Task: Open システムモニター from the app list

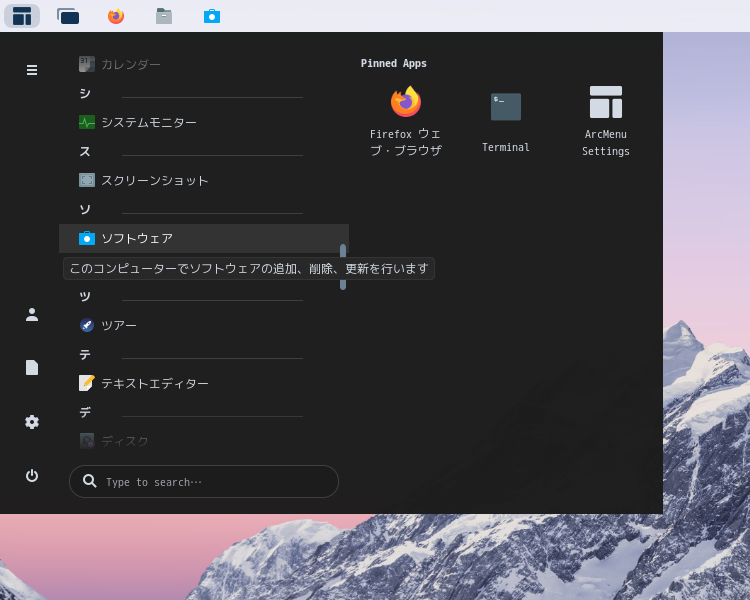Action: point(204,122)
